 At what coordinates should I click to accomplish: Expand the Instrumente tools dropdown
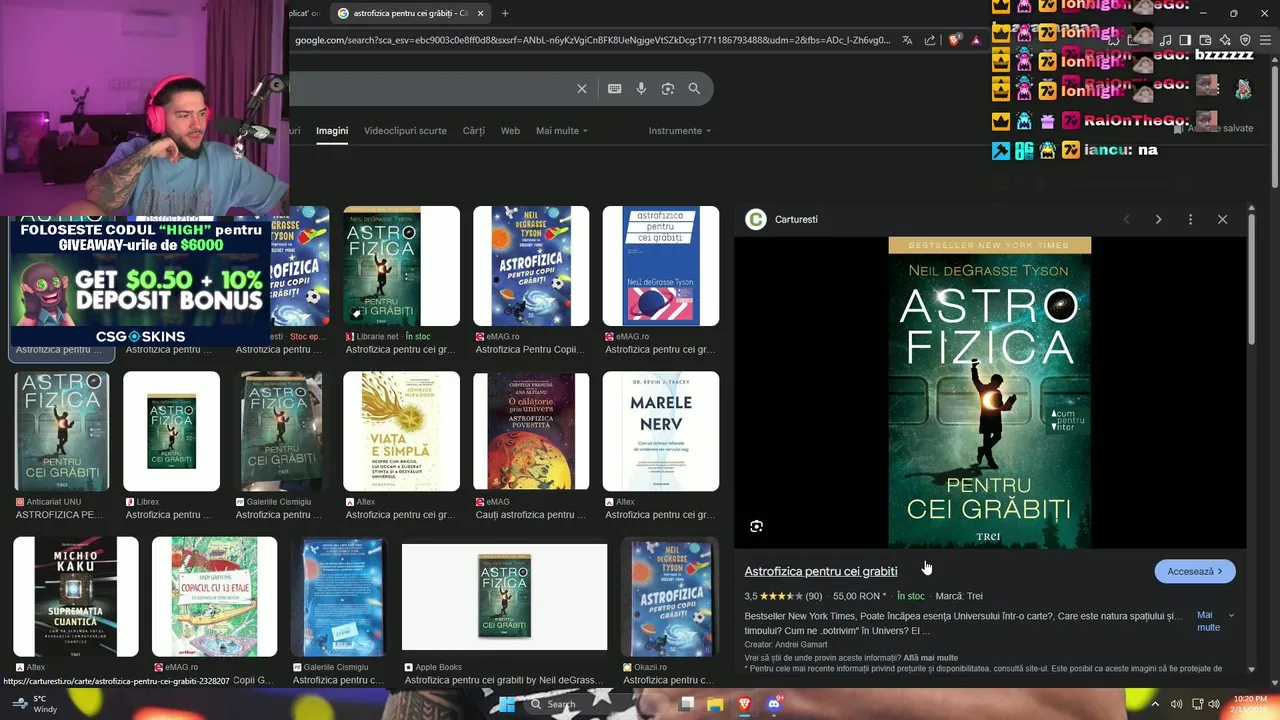[680, 131]
